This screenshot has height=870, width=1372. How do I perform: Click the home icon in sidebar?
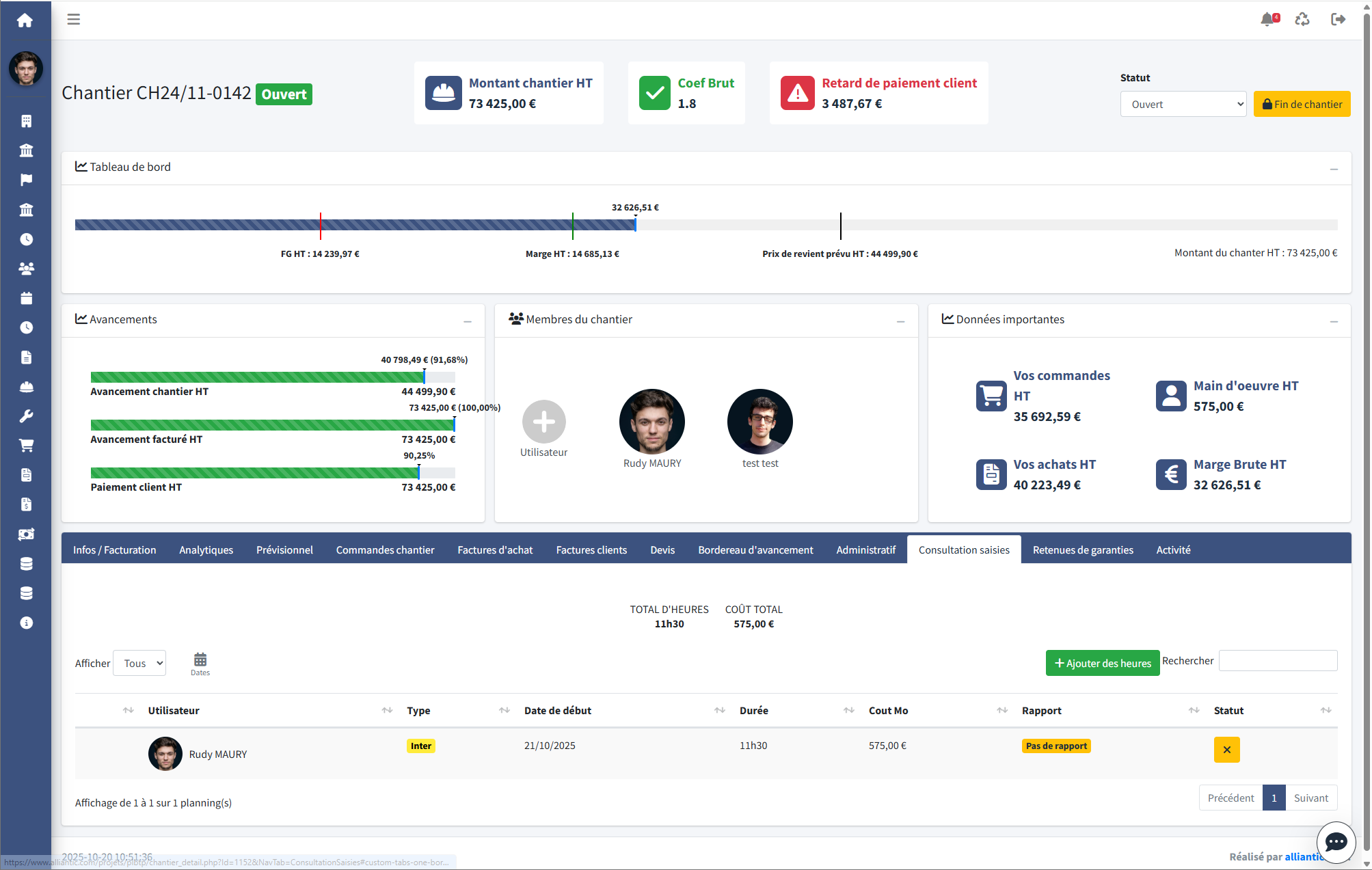tap(25, 21)
